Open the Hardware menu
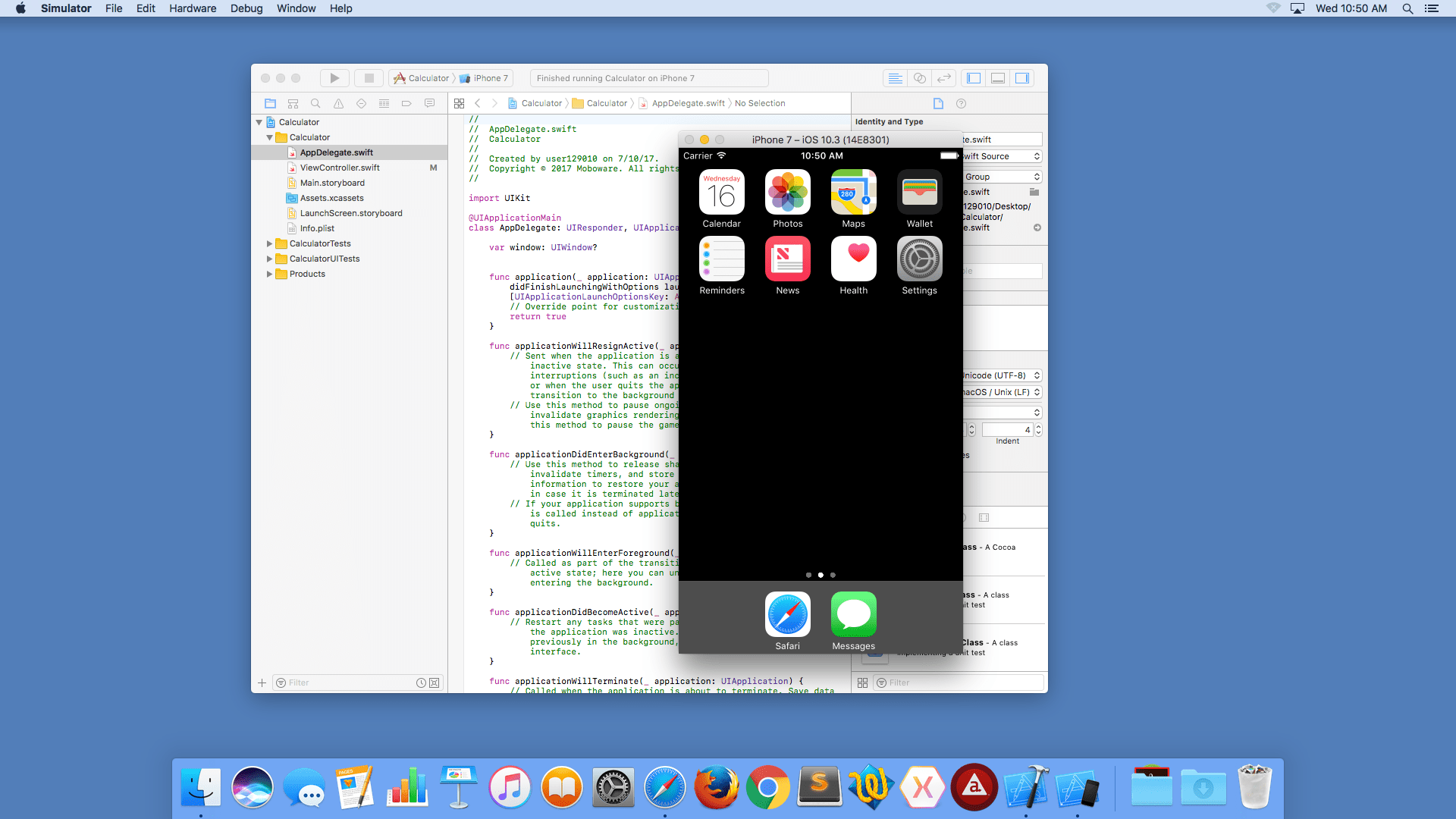 [x=192, y=8]
